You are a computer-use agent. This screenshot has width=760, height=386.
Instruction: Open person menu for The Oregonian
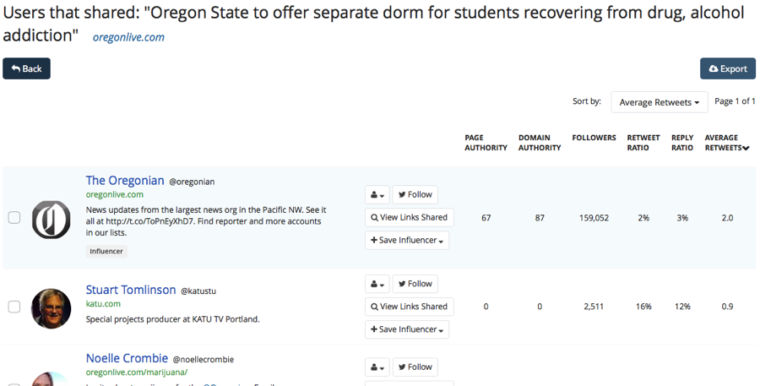point(377,194)
